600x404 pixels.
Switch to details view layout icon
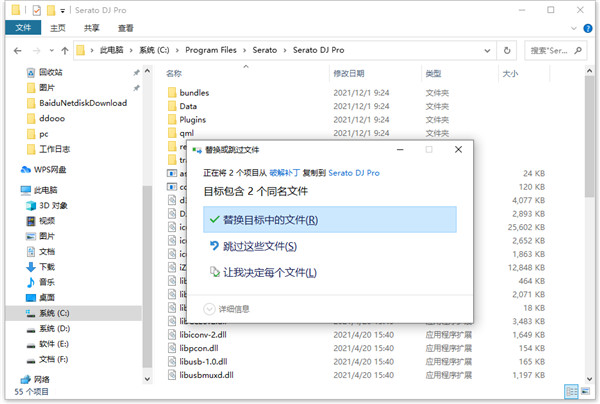click(x=571, y=391)
